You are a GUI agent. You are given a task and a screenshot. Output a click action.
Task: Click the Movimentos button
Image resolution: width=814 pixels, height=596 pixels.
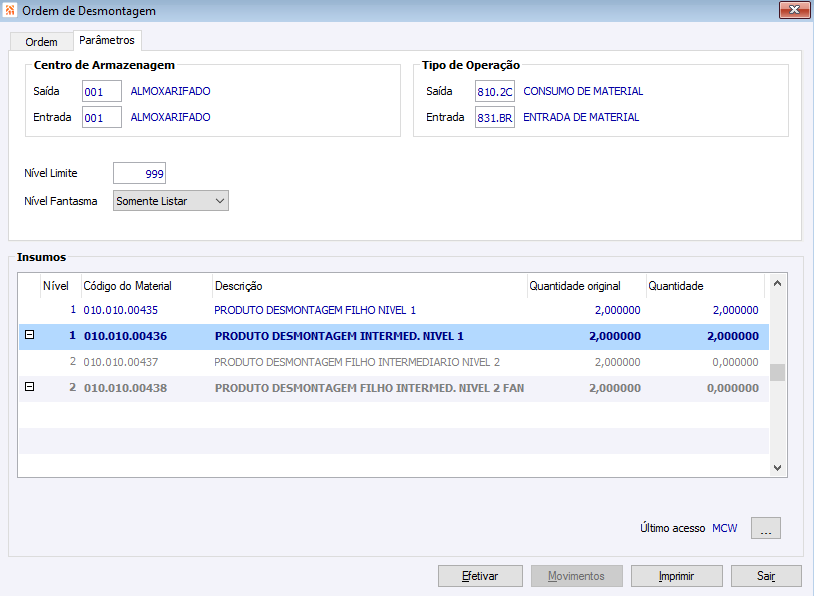(x=577, y=576)
